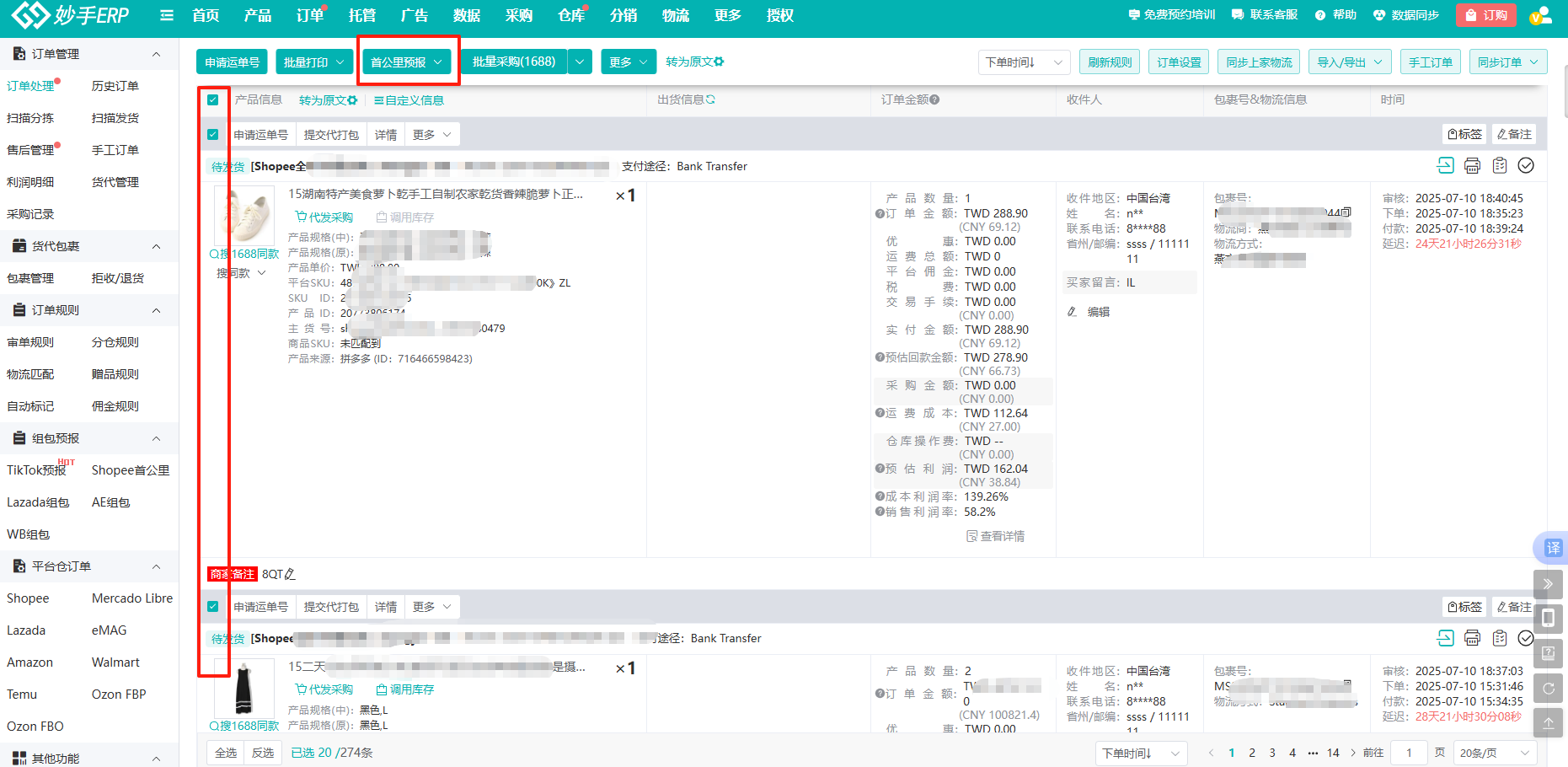Click the sidebar collapse hamburger icon

coord(167,15)
